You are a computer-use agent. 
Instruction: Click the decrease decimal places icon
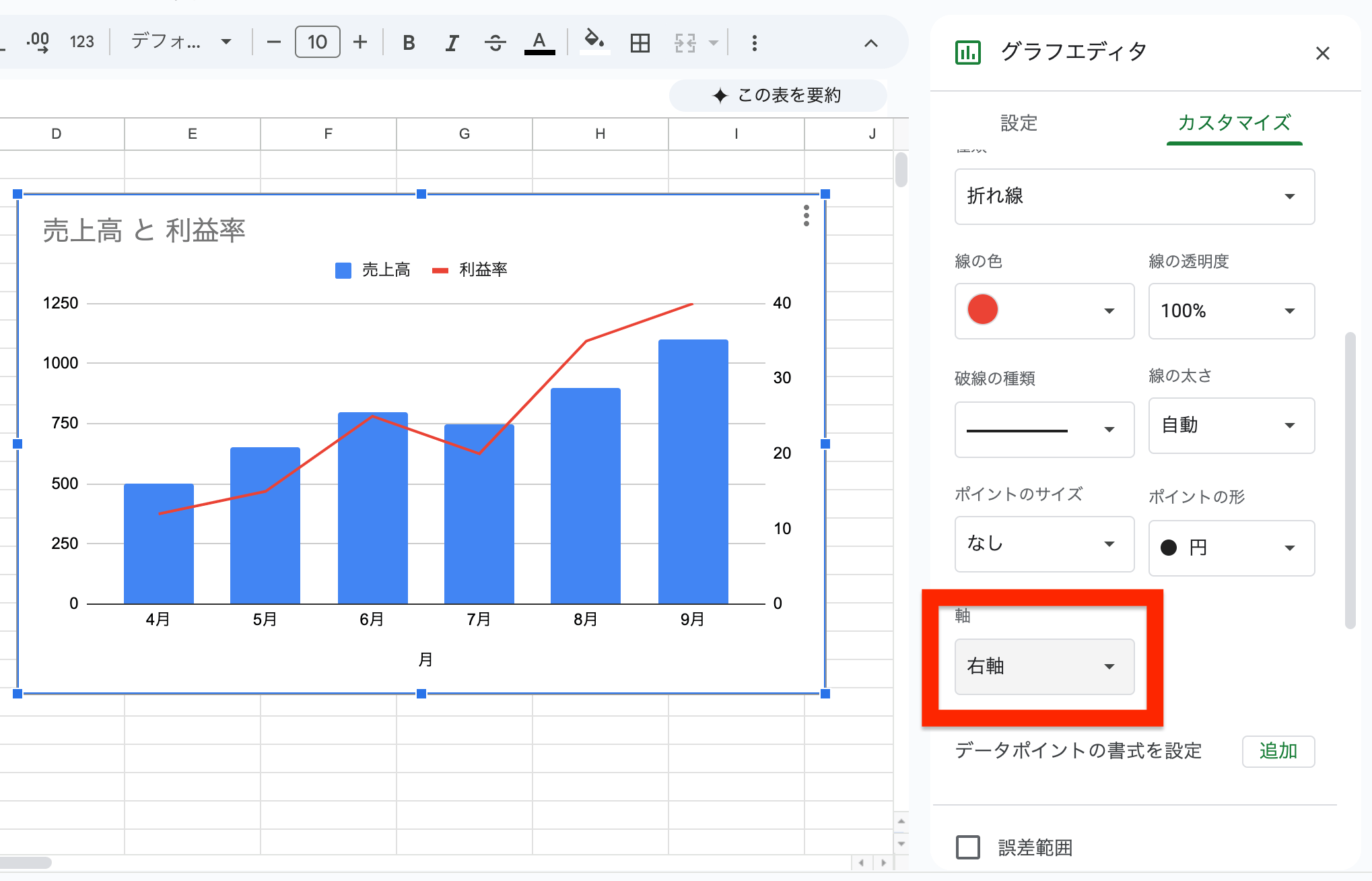pyautogui.click(x=38, y=42)
